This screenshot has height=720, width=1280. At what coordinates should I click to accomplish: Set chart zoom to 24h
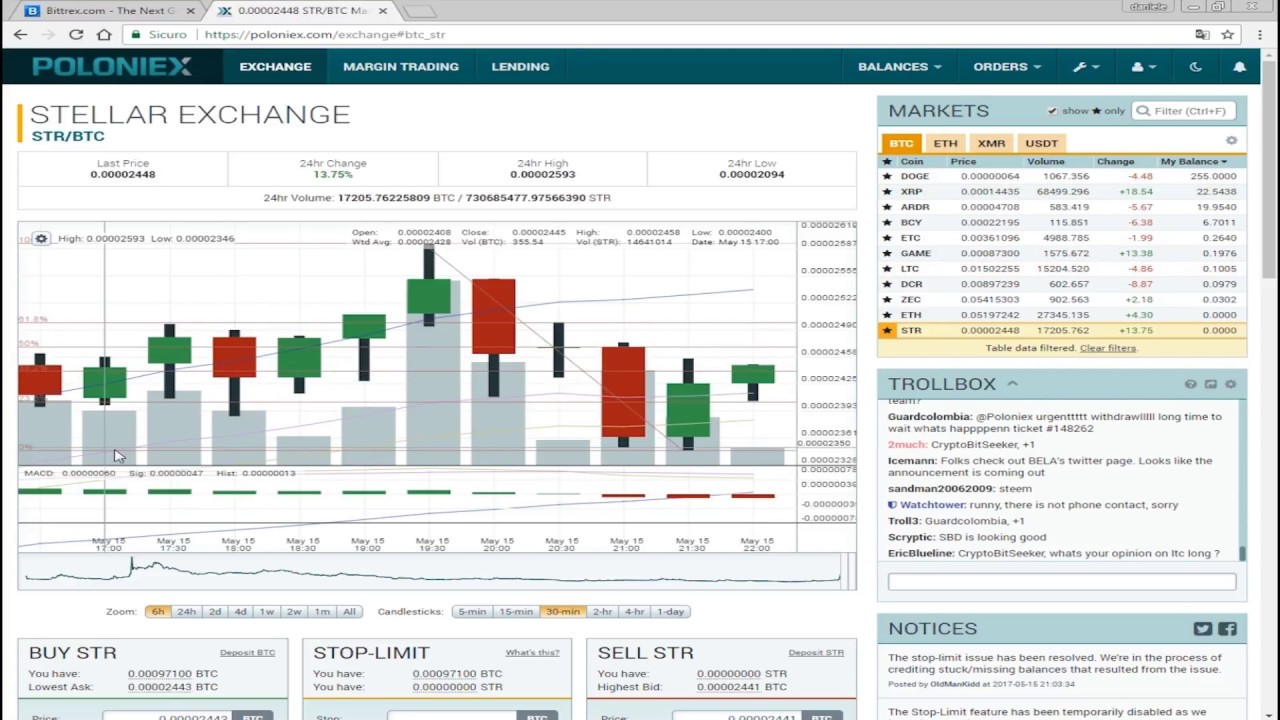pyautogui.click(x=186, y=611)
